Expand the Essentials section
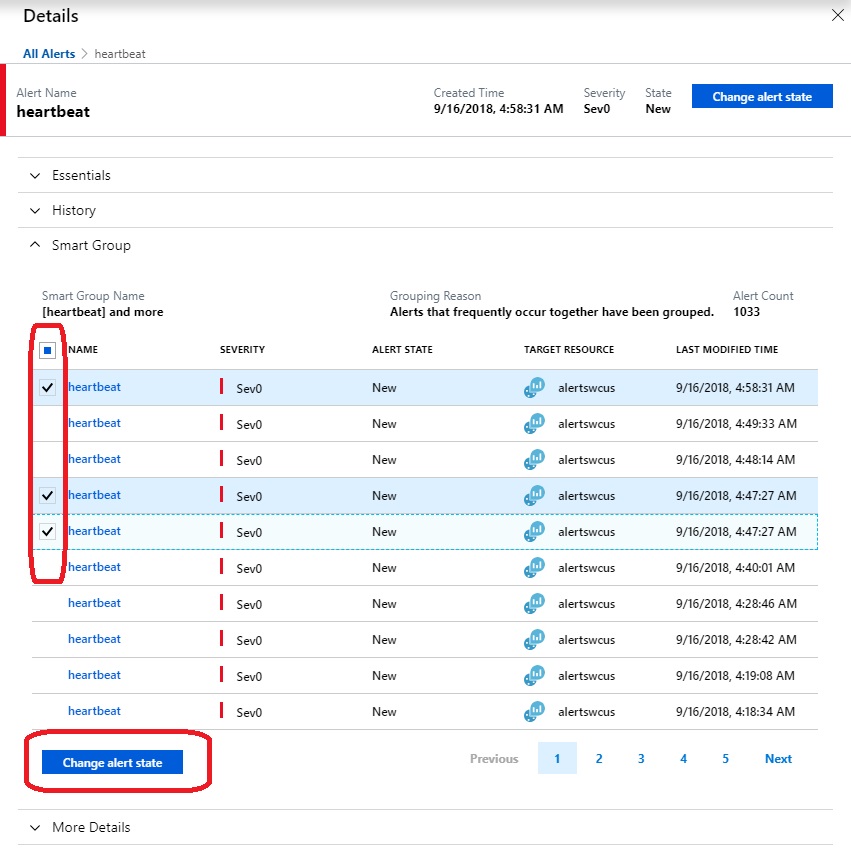Image resolution: width=851 pixels, height=862 pixels. pyautogui.click(x=81, y=175)
